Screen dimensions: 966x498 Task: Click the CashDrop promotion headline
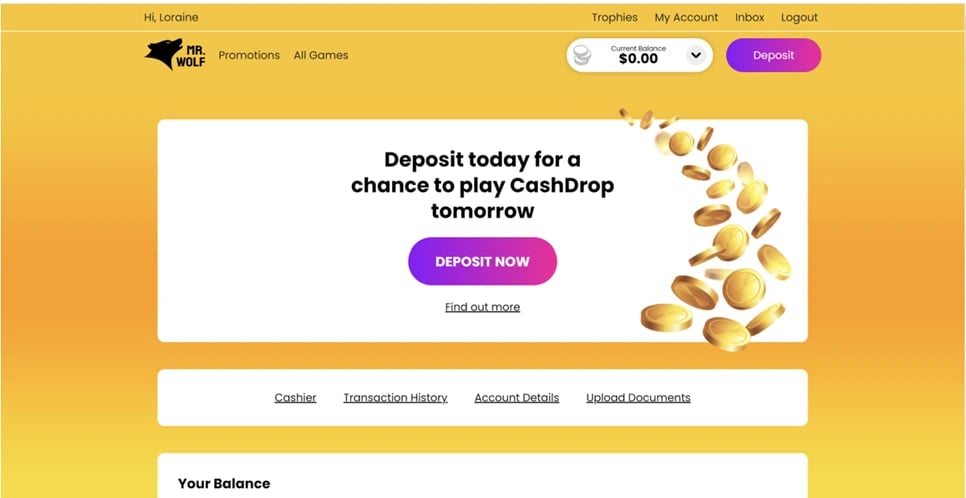(x=482, y=185)
